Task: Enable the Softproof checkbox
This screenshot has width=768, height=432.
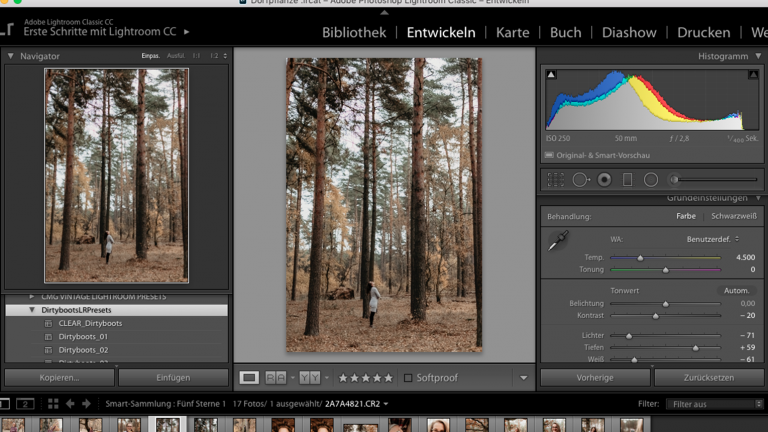Action: [408, 378]
